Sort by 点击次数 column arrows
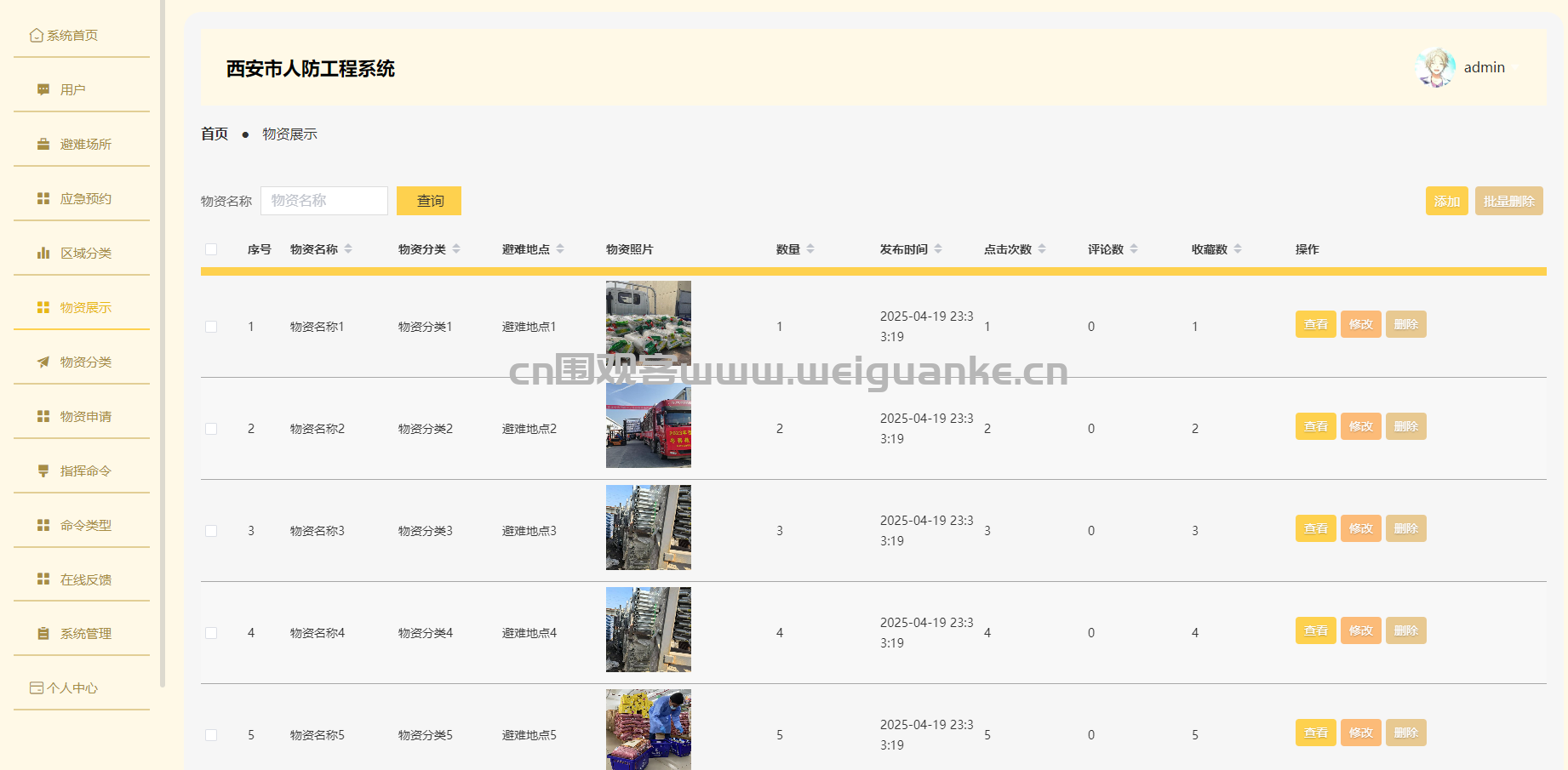This screenshot has width=1568, height=770. click(1042, 249)
